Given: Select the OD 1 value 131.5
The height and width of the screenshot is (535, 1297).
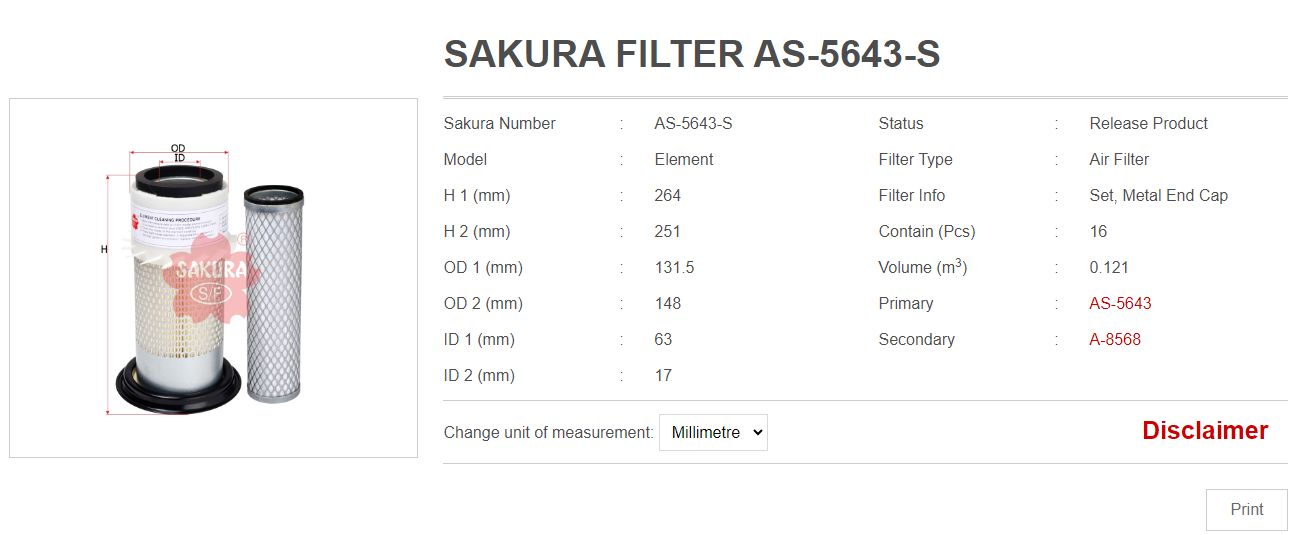Looking at the screenshot, I should (674, 267).
